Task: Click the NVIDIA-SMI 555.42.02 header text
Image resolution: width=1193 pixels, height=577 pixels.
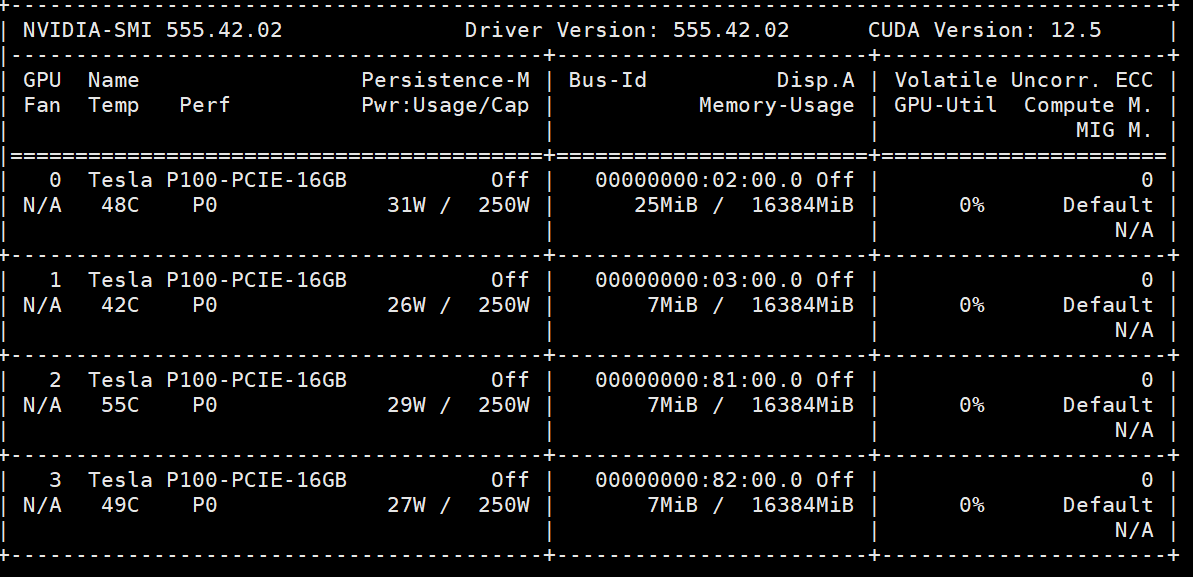Action: (x=152, y=30)
